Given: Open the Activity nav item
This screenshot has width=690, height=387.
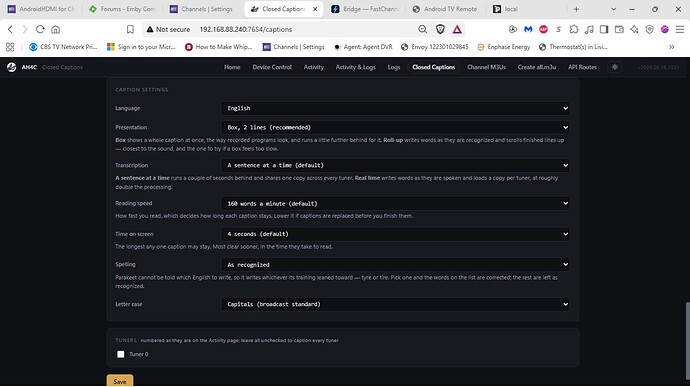Looking at the screenshot, I should (x=313, y=67).
